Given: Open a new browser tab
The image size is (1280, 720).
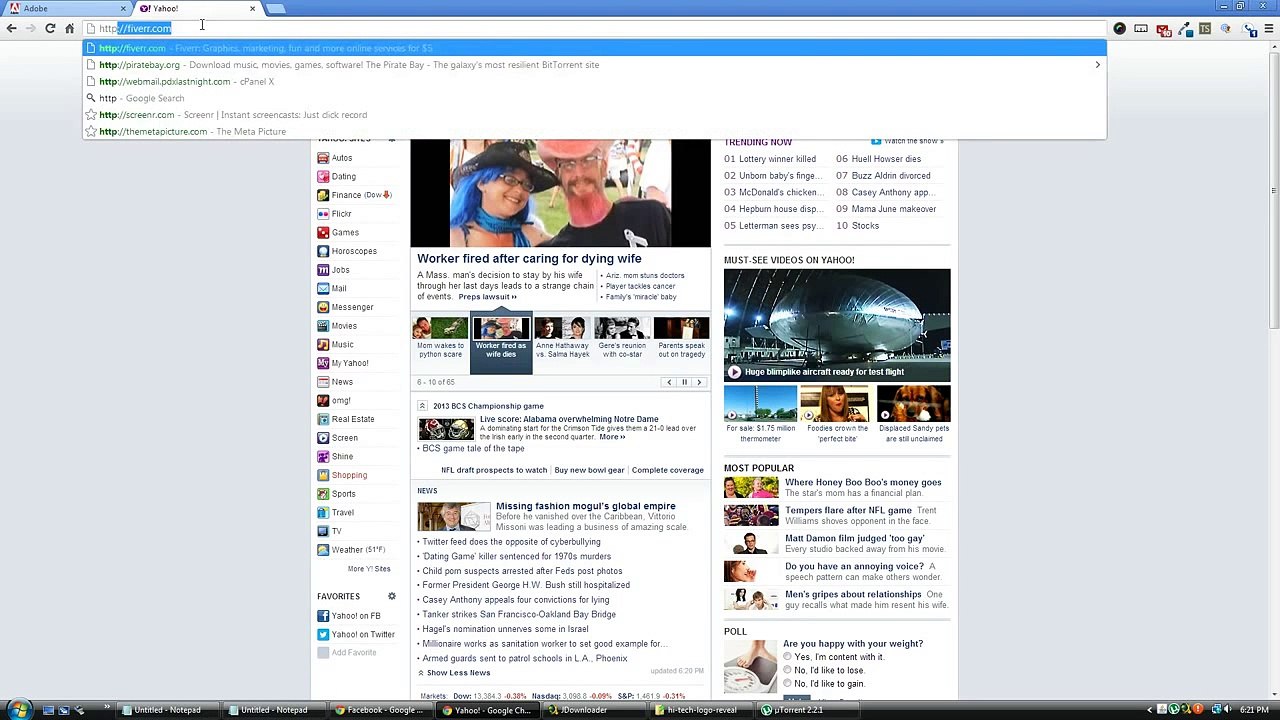Looking at the screenshot, I should pos(276,9).
